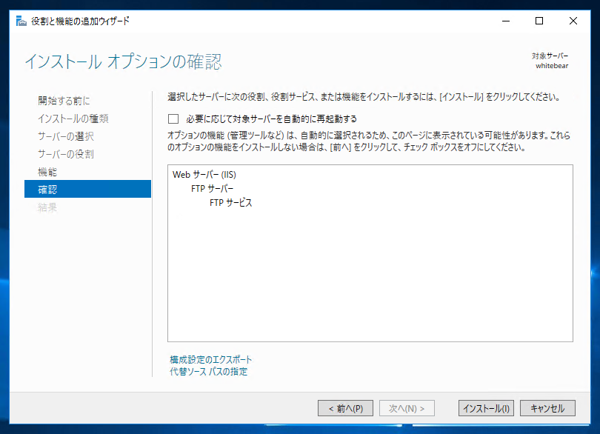Select the FTP サーバー entry

(x=212, y=189)
